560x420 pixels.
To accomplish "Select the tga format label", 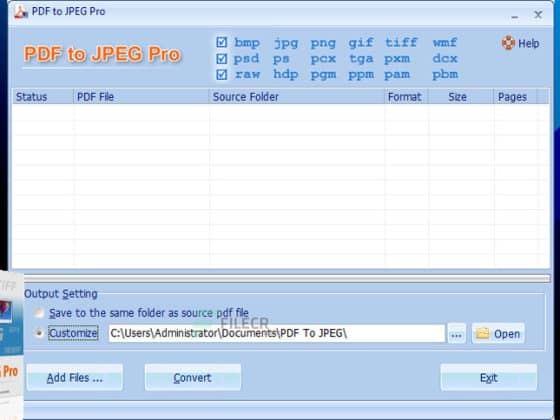I will [x=361, y=59].
